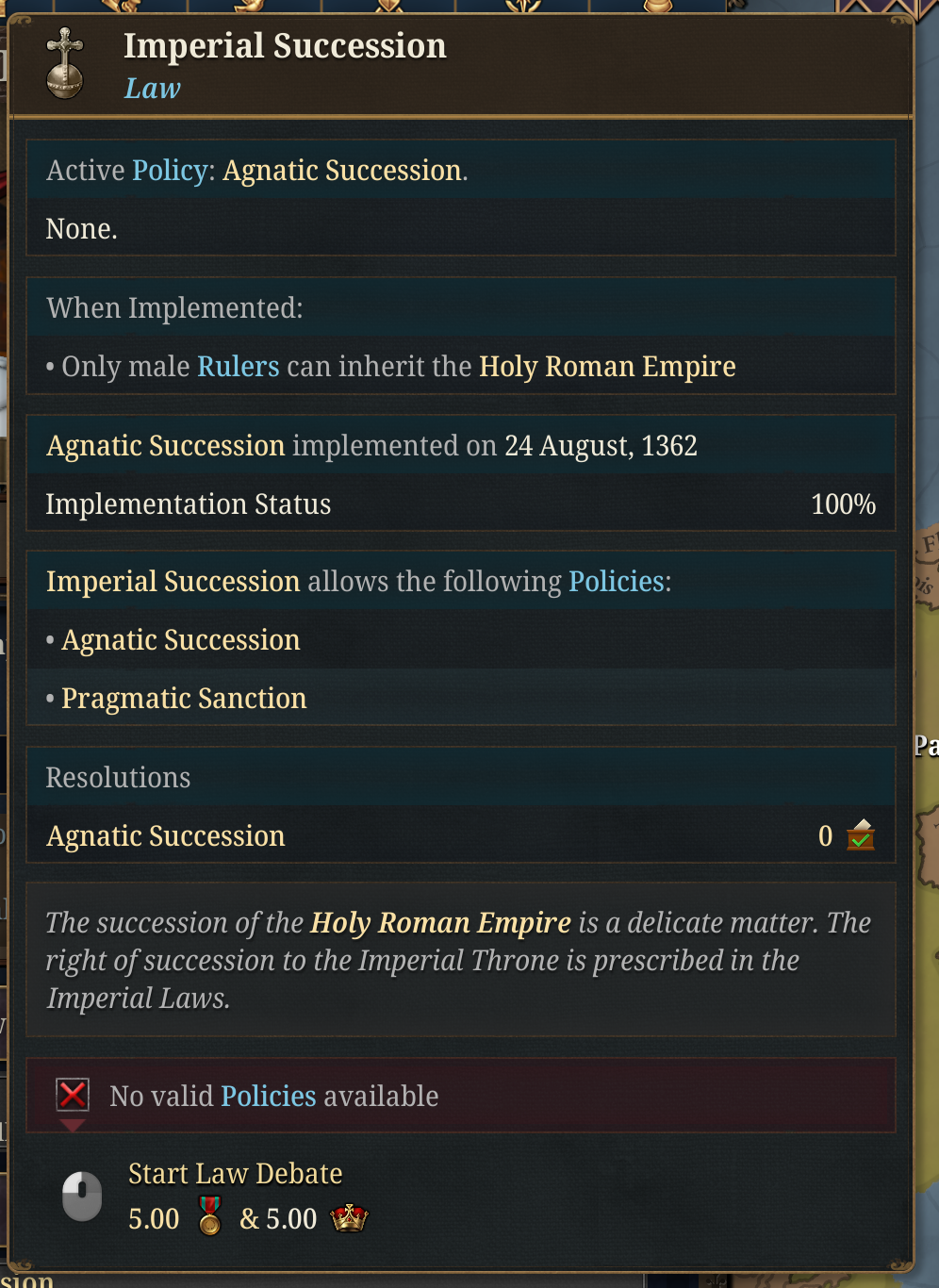Viewport: 939px width, 1288px height.
Task: Open the Agnatic Succession resolution ballot box icon
Action: pyautogui.click(x=861, y=835)
